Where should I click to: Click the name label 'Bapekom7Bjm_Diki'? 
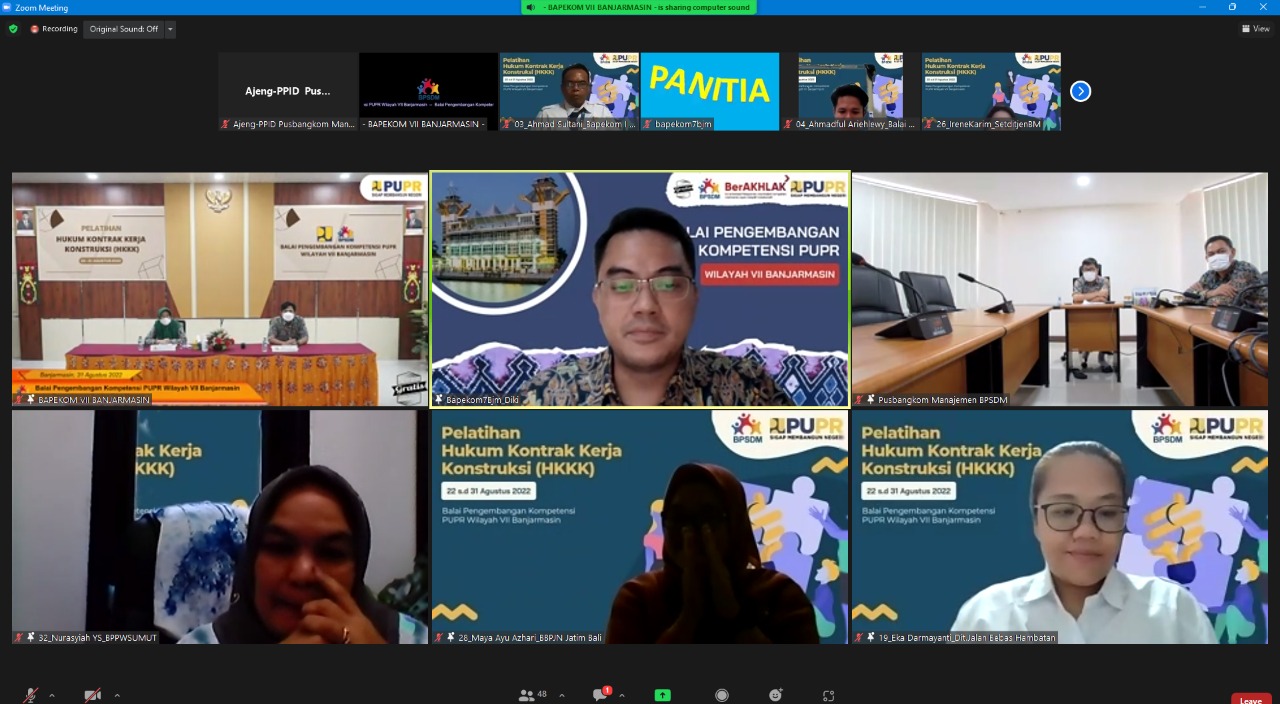482,400
